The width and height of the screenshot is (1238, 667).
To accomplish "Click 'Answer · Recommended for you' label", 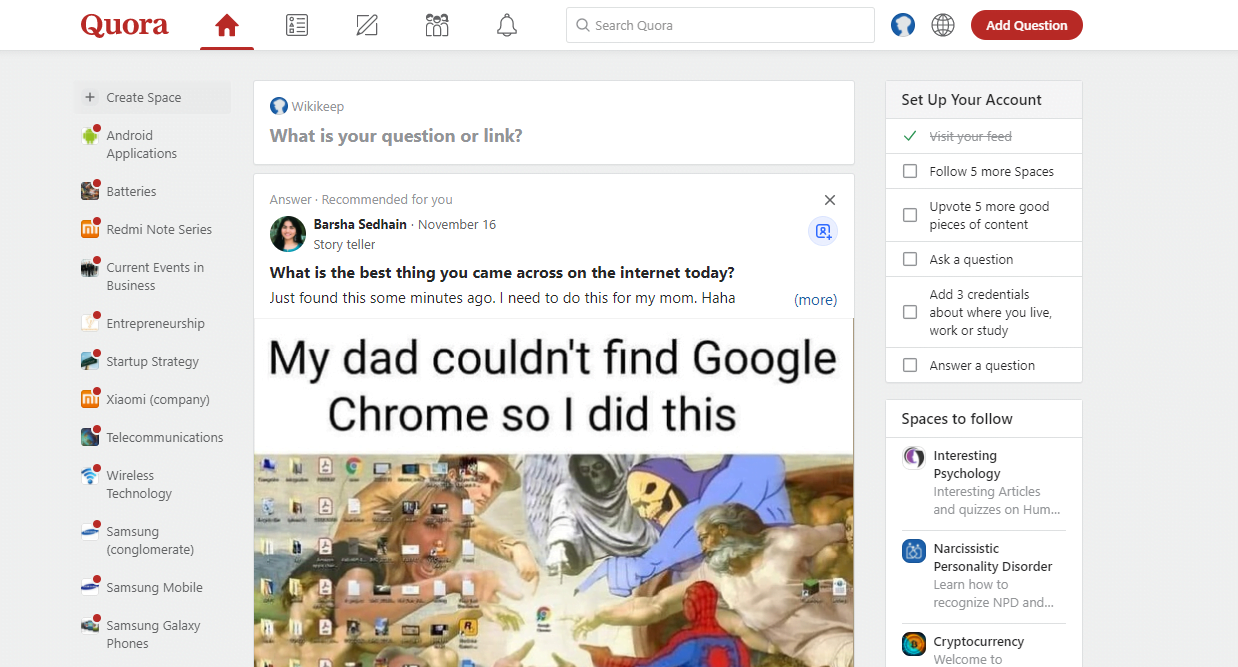I will pos(361,199).
